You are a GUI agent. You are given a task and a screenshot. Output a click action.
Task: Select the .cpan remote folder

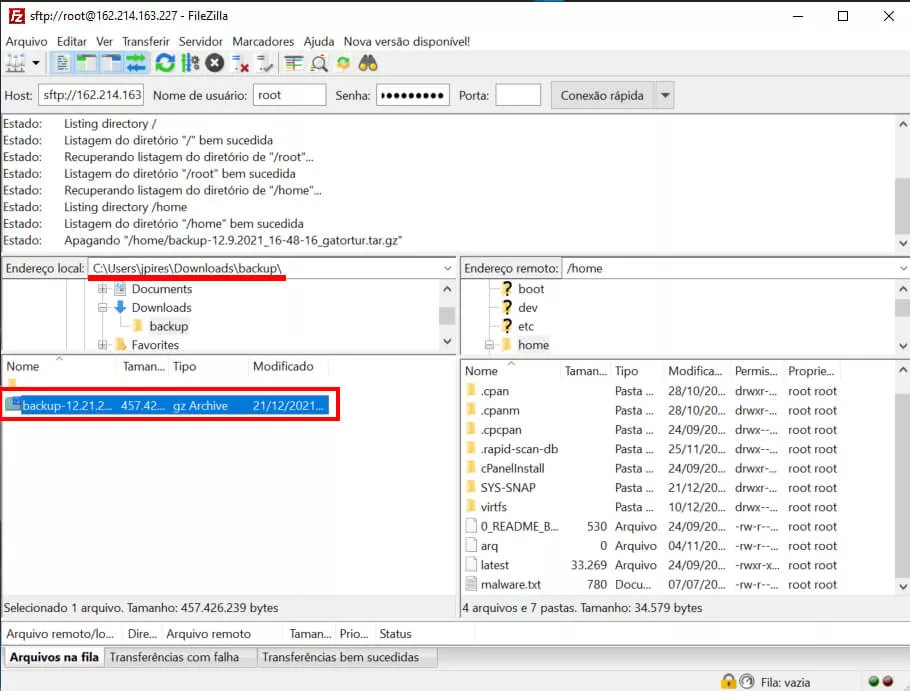point(494,391)
